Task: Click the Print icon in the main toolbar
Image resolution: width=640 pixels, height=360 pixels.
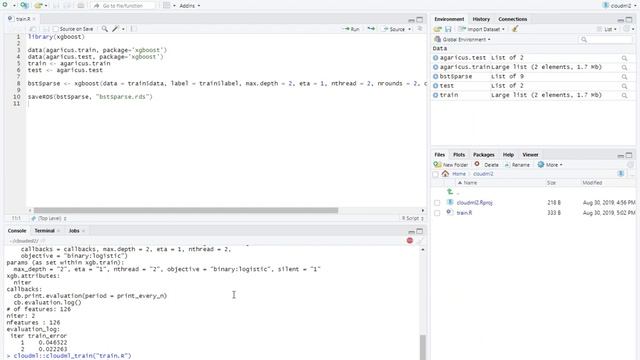Action: click(81, 6)
